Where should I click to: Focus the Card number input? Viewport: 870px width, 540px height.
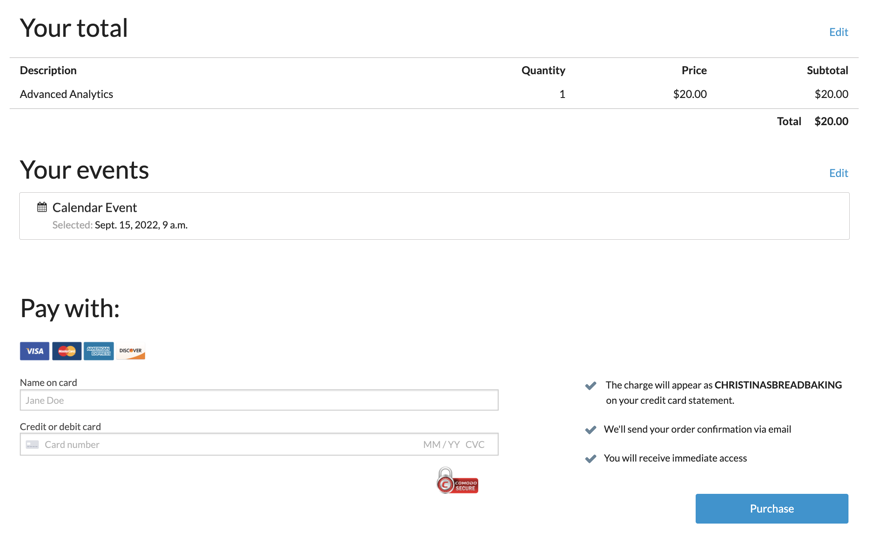click(x=220, y=444)
